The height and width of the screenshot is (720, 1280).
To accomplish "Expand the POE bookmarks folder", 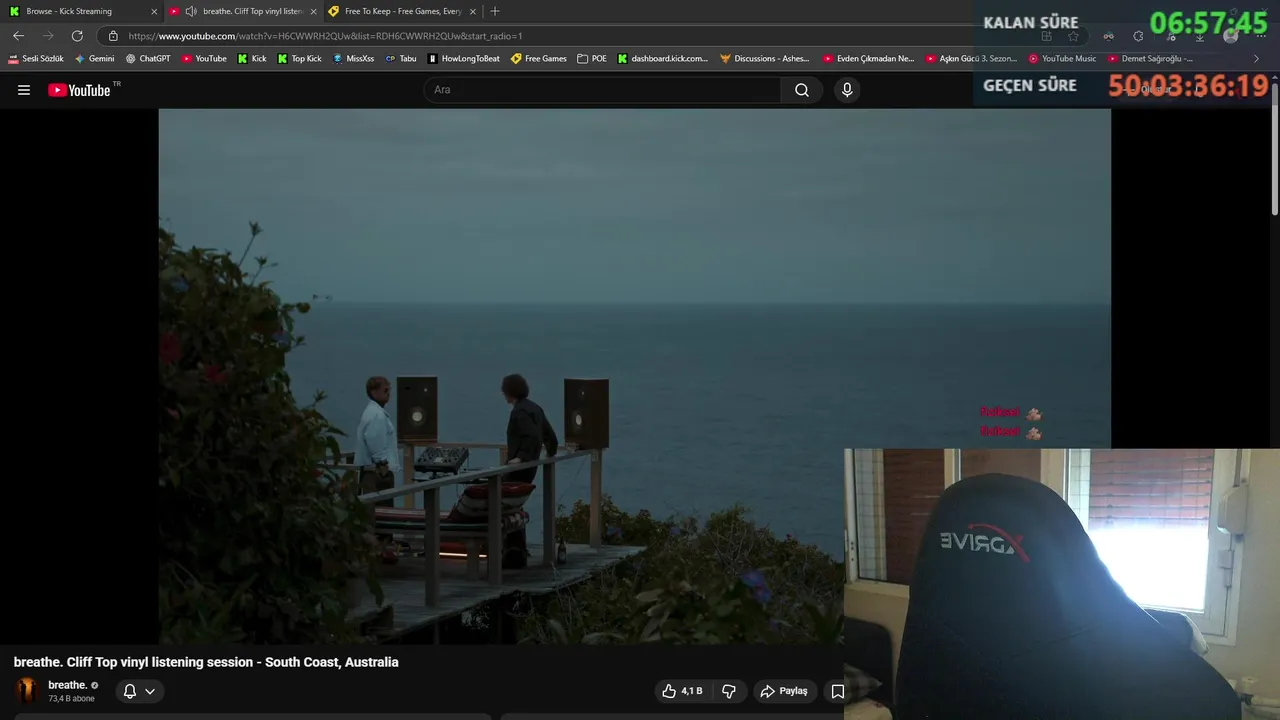I will click(x=592, y=59).
